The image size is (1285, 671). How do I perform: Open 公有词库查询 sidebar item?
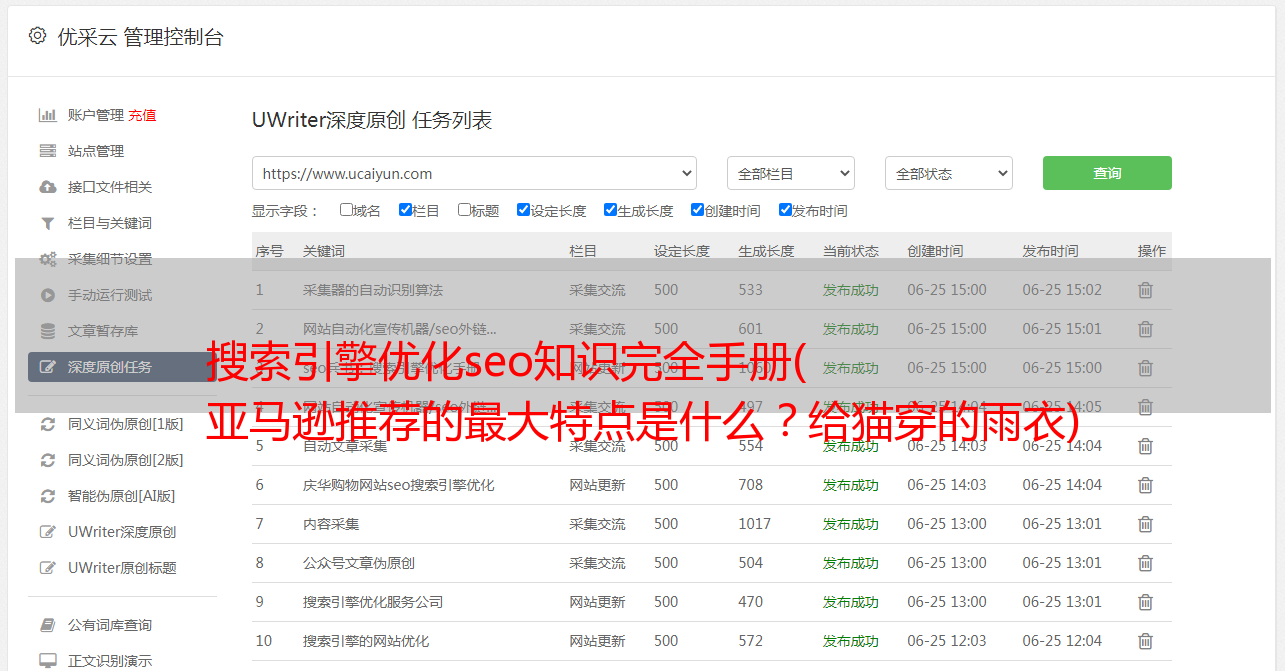[110, 625]
